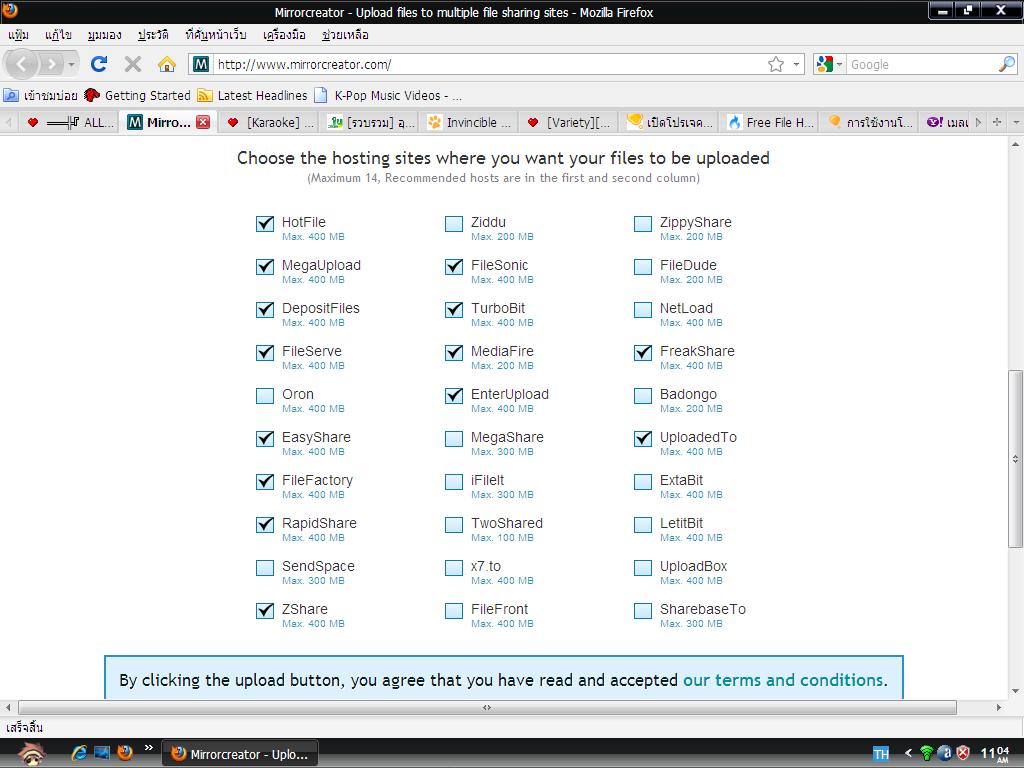Uncheck the UploadedTo checkbox

tap(643, 439)
